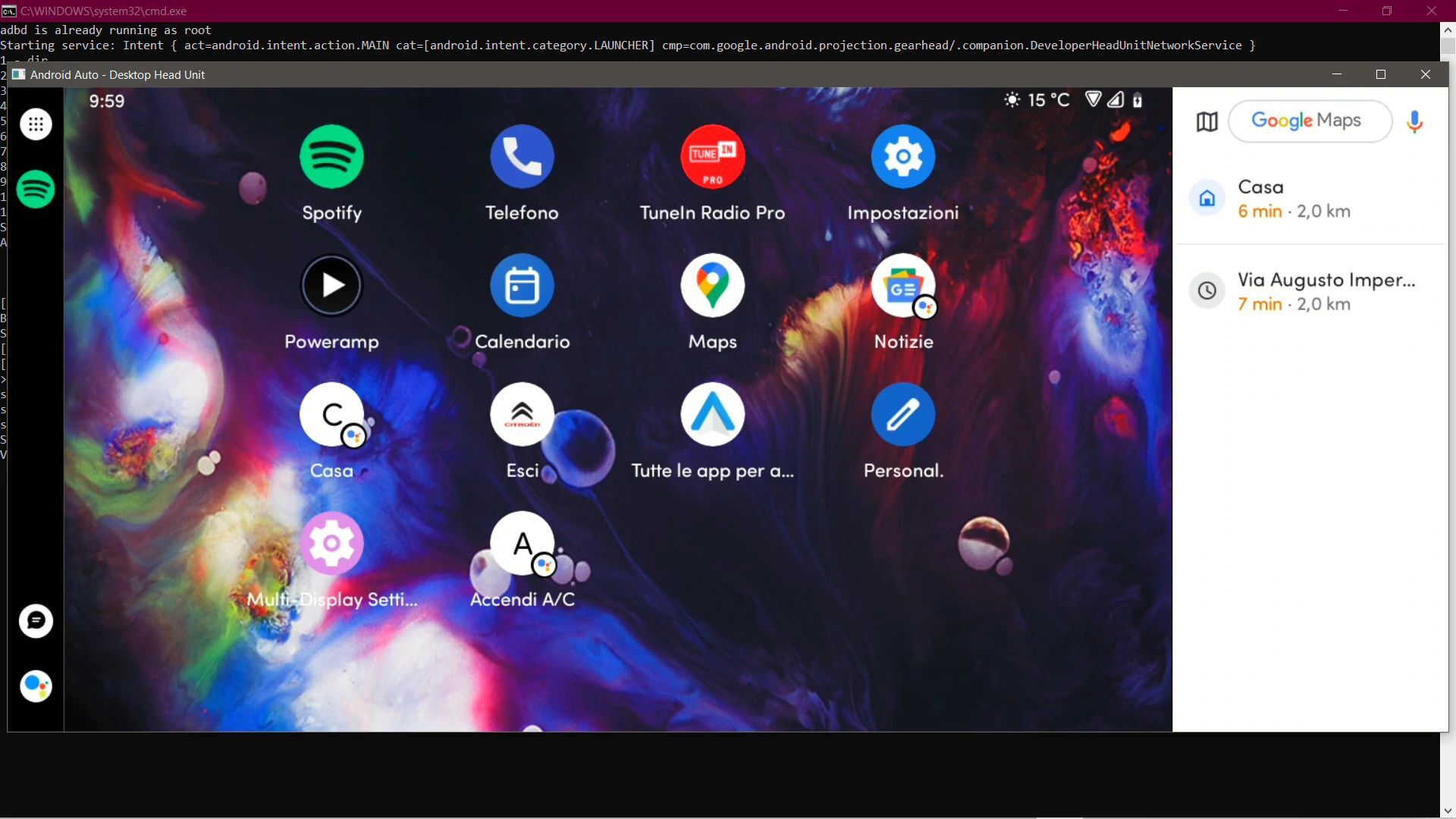
Task: Open Google Assistant from the sidebar
Action: pyautogui.click(x=36, y=686)
